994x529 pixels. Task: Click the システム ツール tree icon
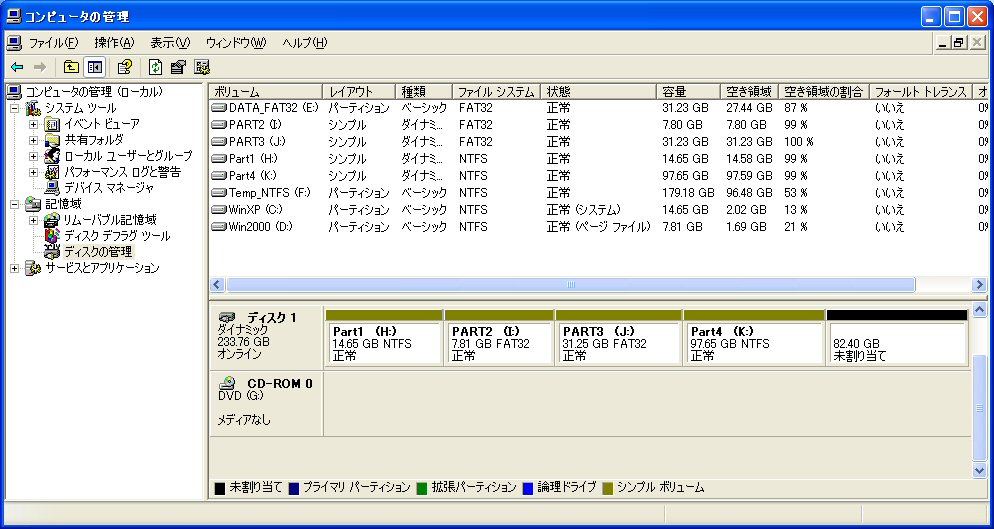coord(33,108)
